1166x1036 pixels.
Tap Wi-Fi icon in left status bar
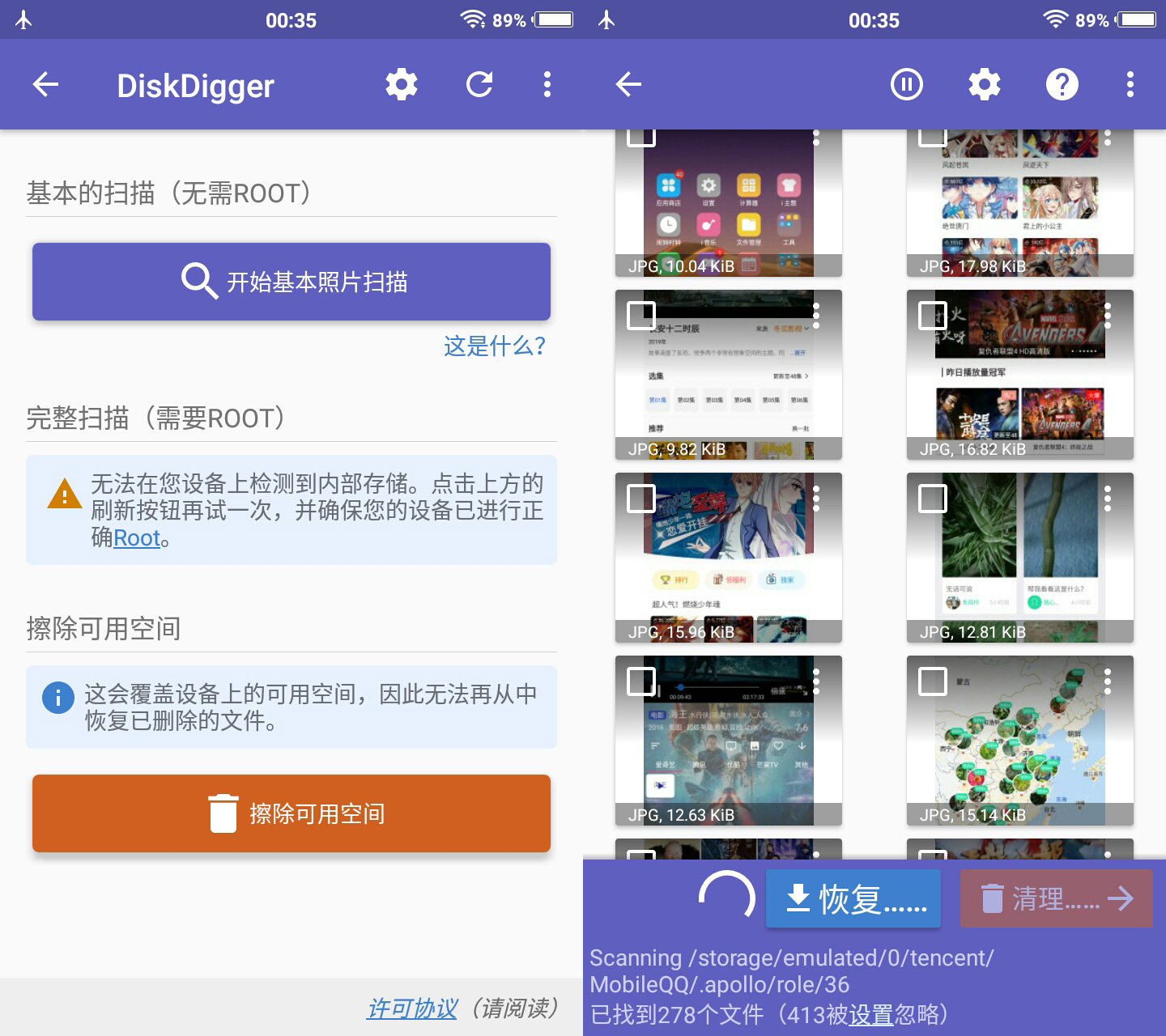tap(472, 19)
